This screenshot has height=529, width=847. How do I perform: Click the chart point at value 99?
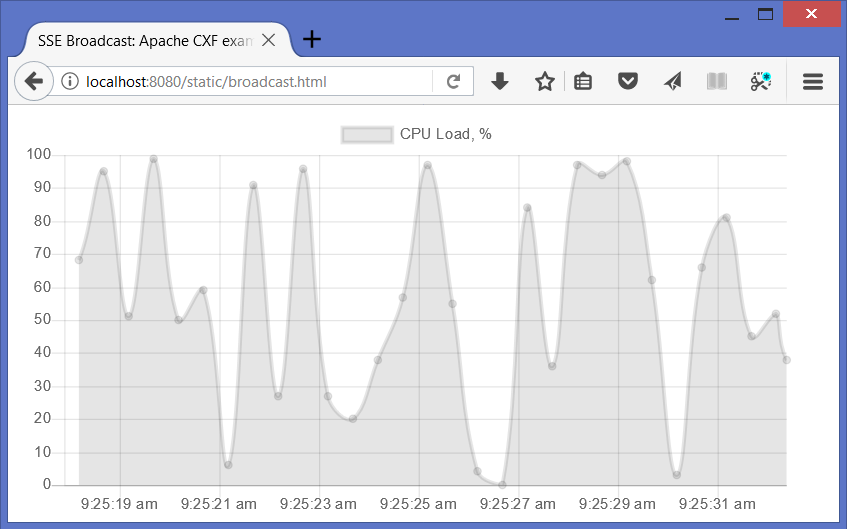point(153,159)
